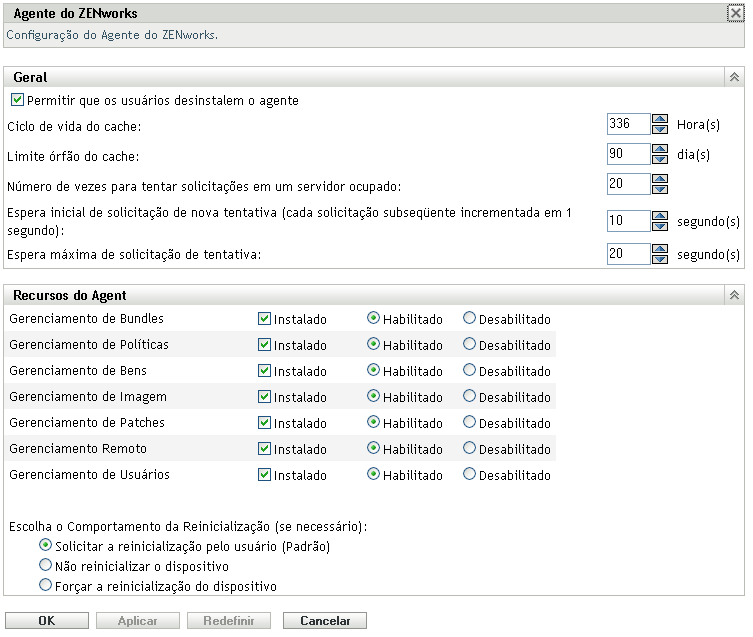Decrease Espera máxima de solicitação seconds
The image size is (753, 637).
(x=660, y=258)
